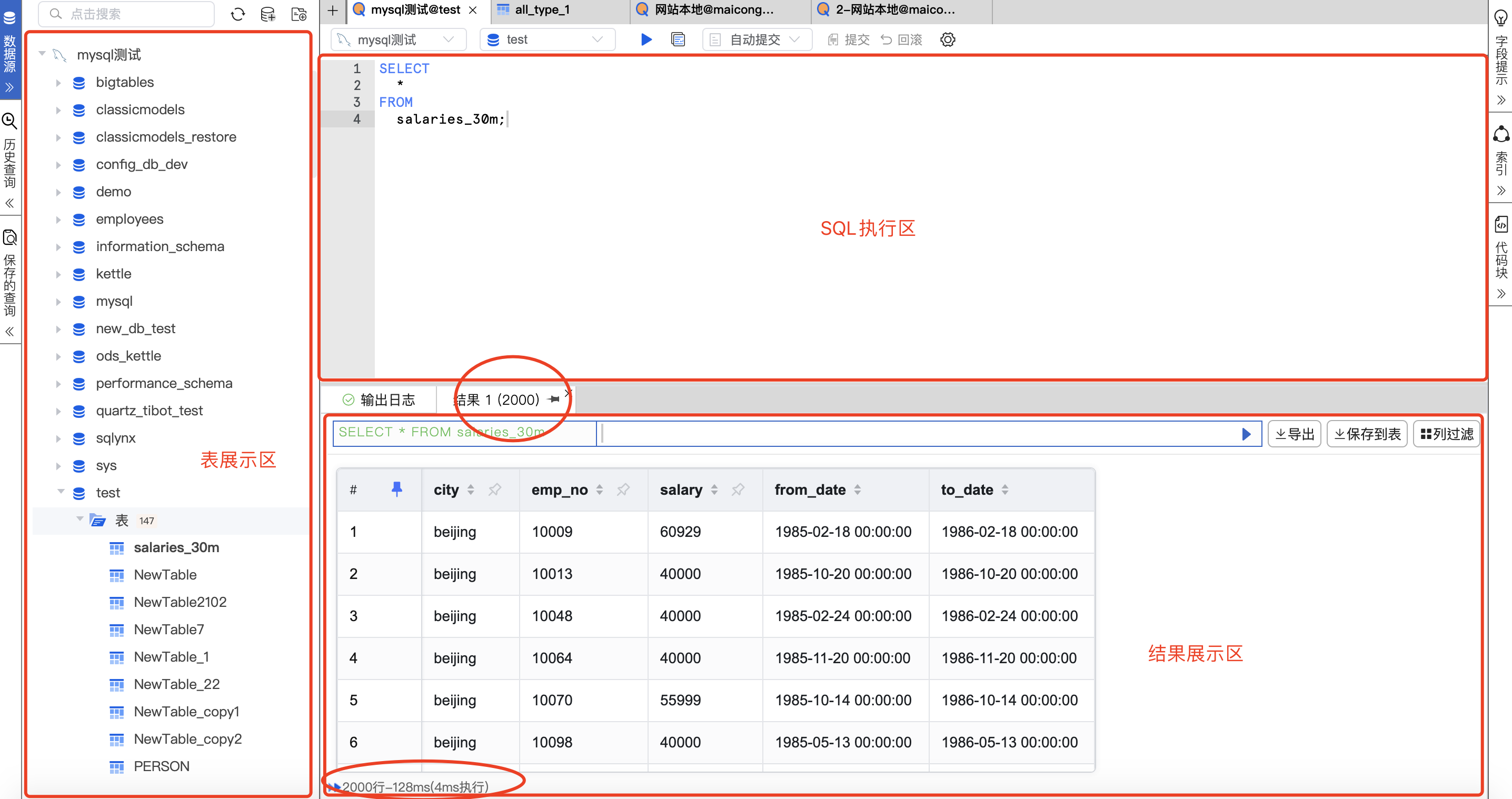Pin the city column in results
The width and height of the screenshot is (1512, 799).
(495, 490)
